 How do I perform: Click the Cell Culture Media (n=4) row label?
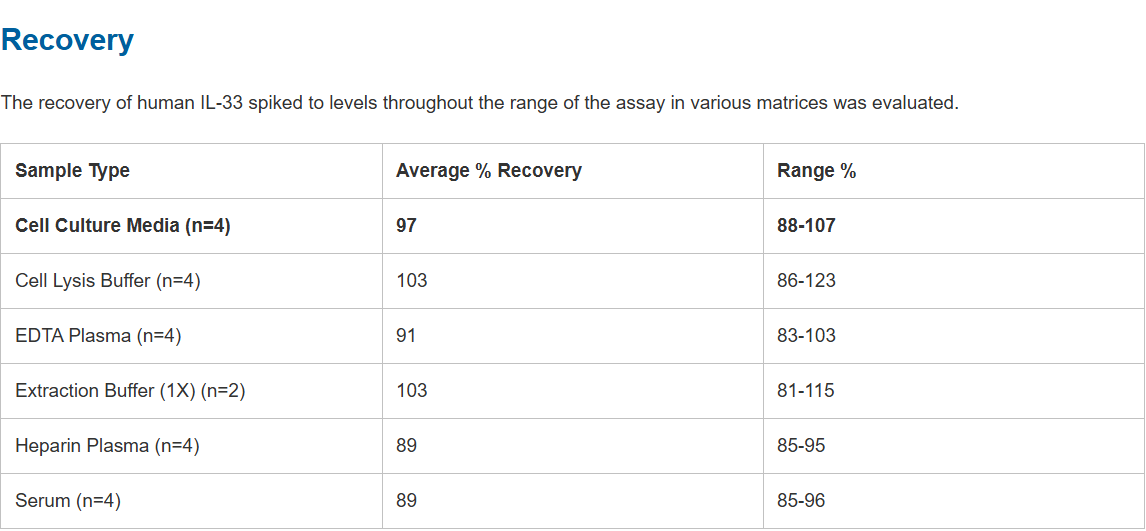pos(123,226)
